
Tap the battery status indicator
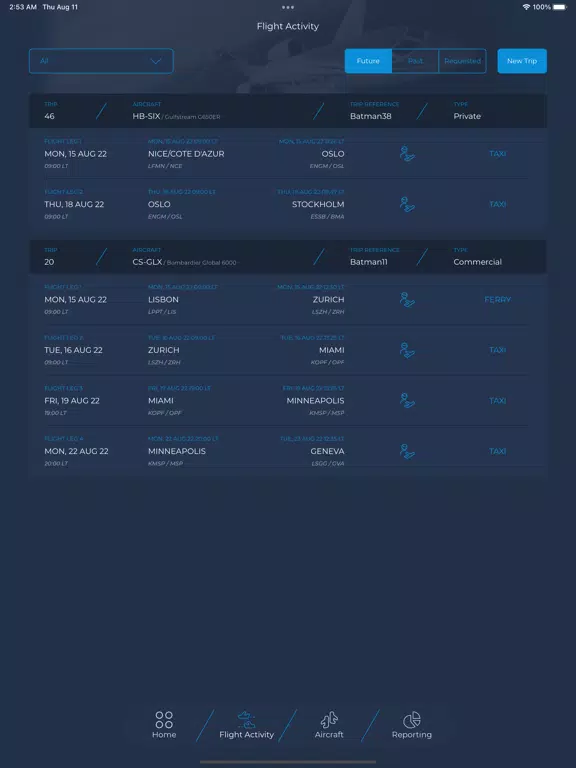coord(559,7)
